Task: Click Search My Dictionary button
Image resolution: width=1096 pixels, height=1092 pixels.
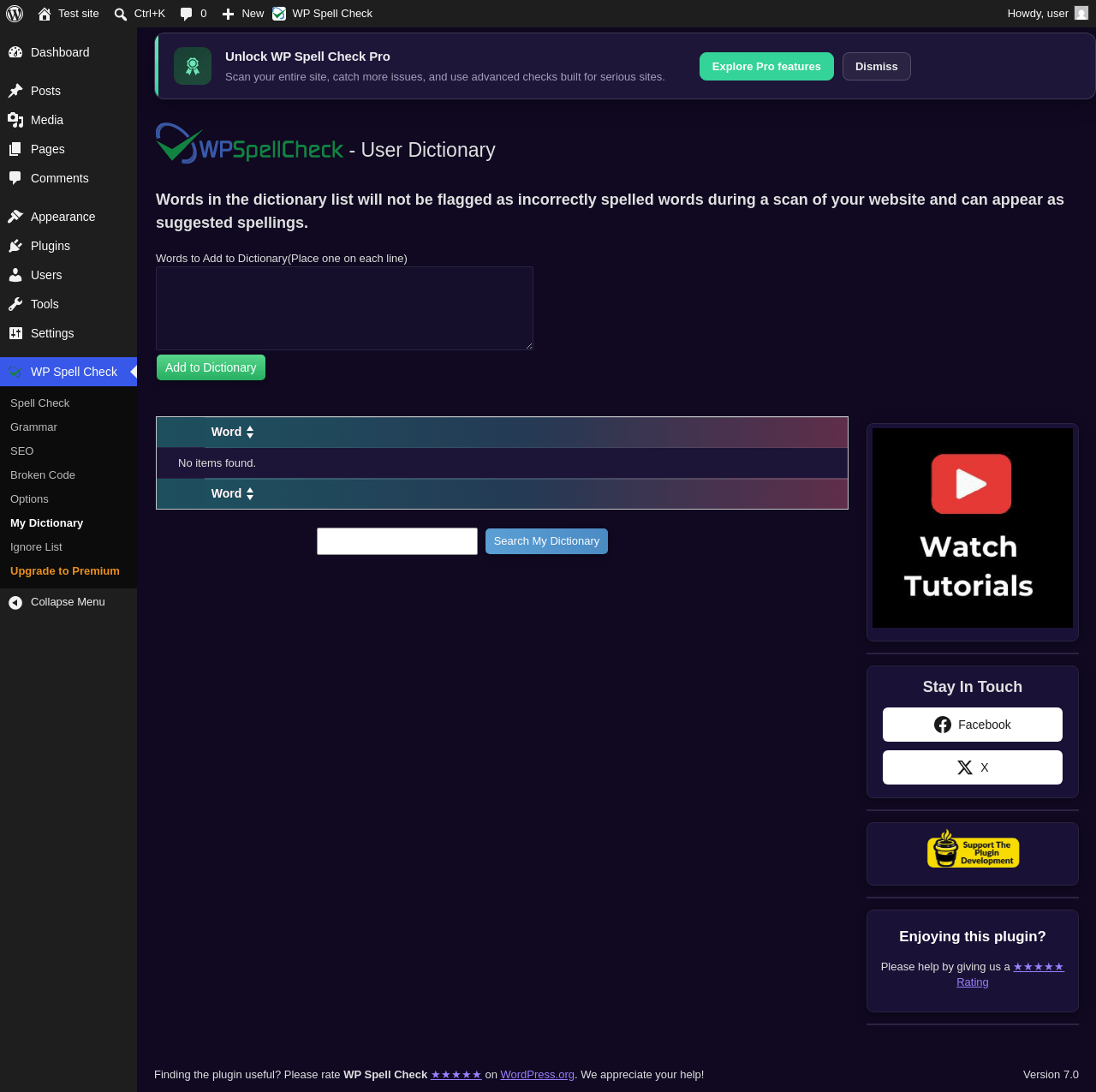Action: click(x=546, y=541)
